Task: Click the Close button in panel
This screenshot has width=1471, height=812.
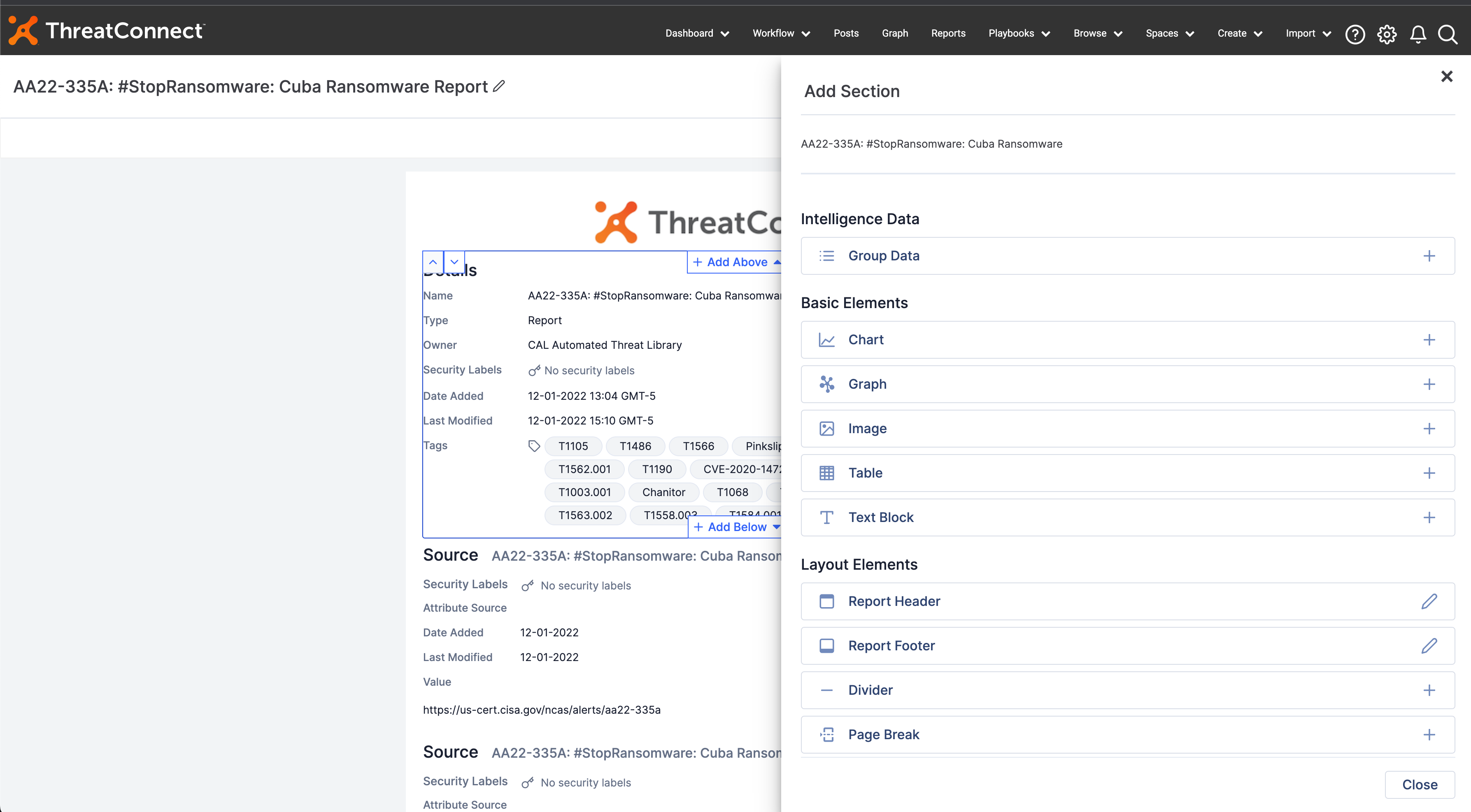Action: [1420, 784]
